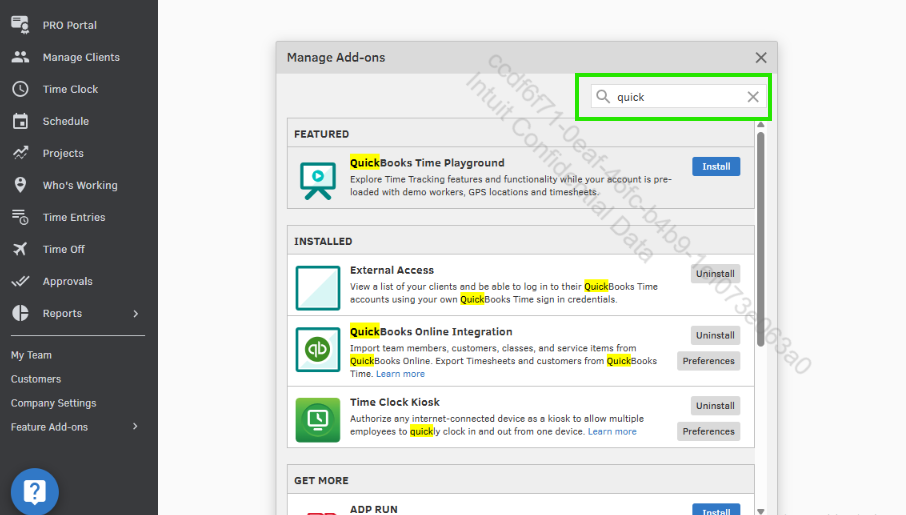The height and width of the screenshot is (515, 906).
Task: Expand the Feature Add-ons submenu arrow
Action: pos(136,427)
